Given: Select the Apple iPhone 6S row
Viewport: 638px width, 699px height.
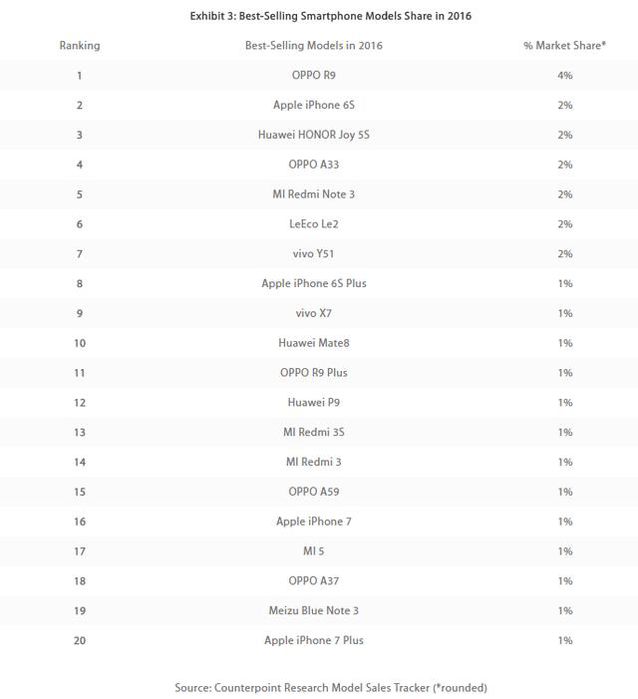Looking at the screenshot, I should click(314, 105).
